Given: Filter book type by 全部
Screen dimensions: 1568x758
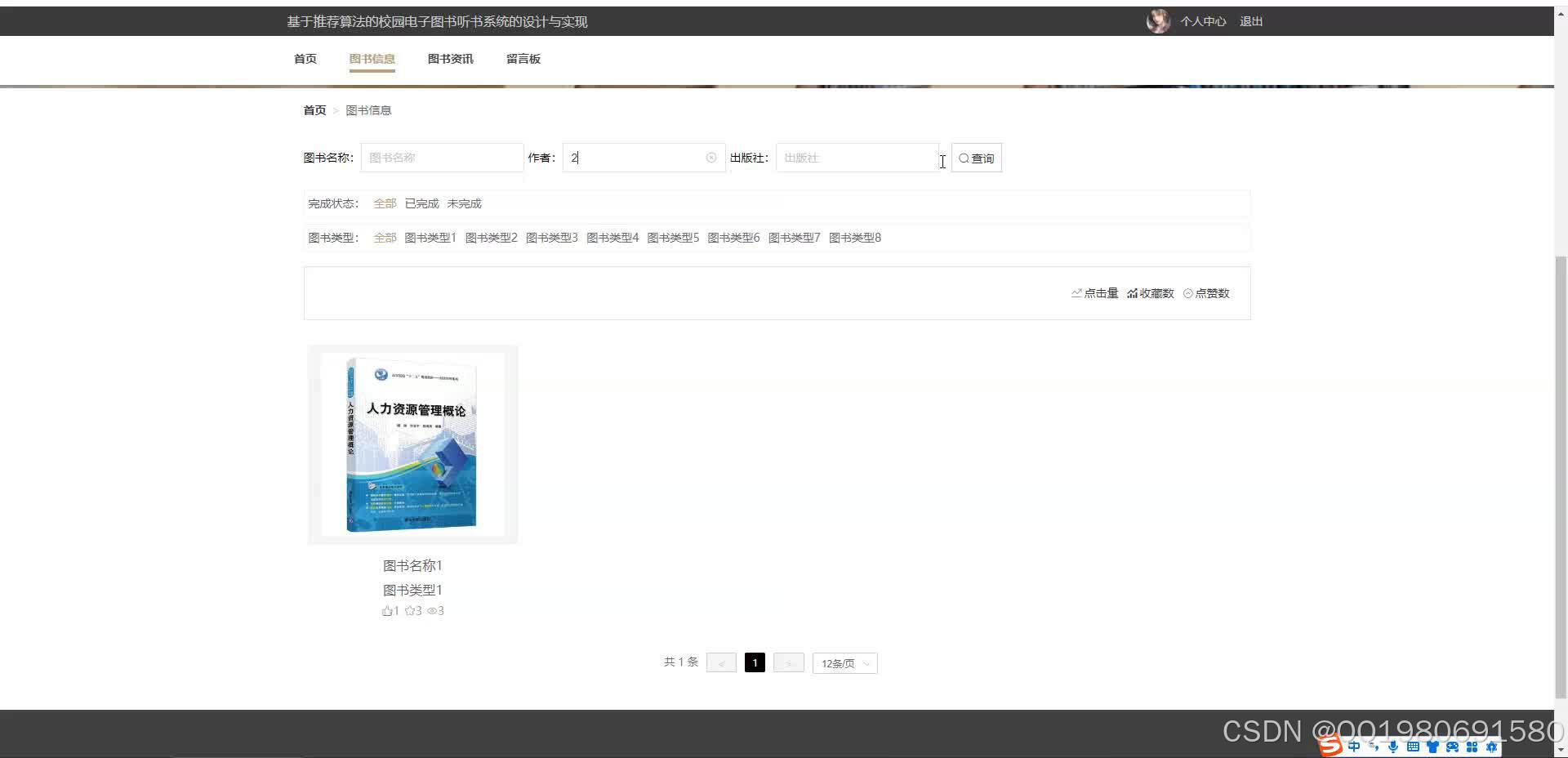Looking at the screenshot, I should (385, 238).
